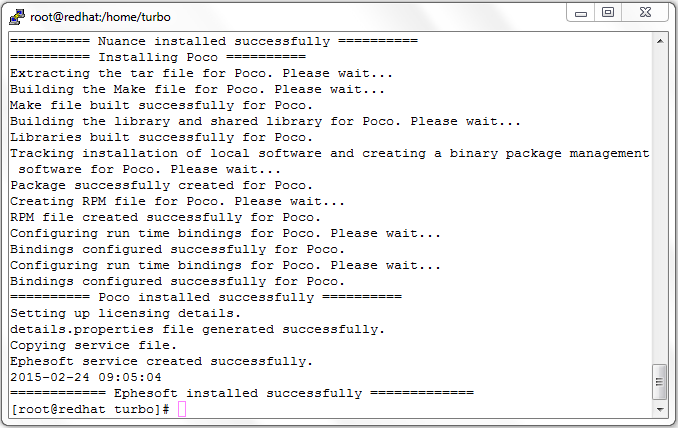
Task: Click the window title root@redhat:/home/turbo
Action: tap(100, 17)
